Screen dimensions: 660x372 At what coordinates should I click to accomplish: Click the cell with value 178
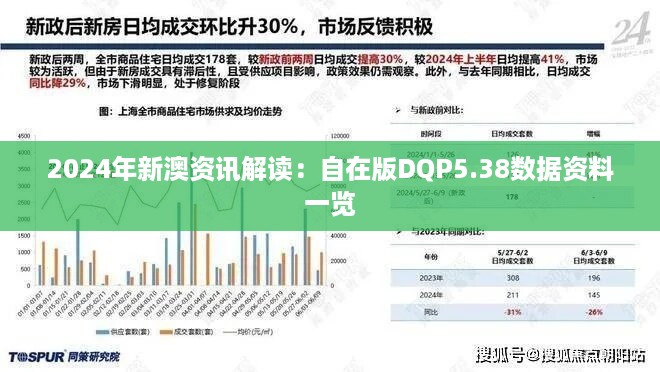[x=512, y=197]
